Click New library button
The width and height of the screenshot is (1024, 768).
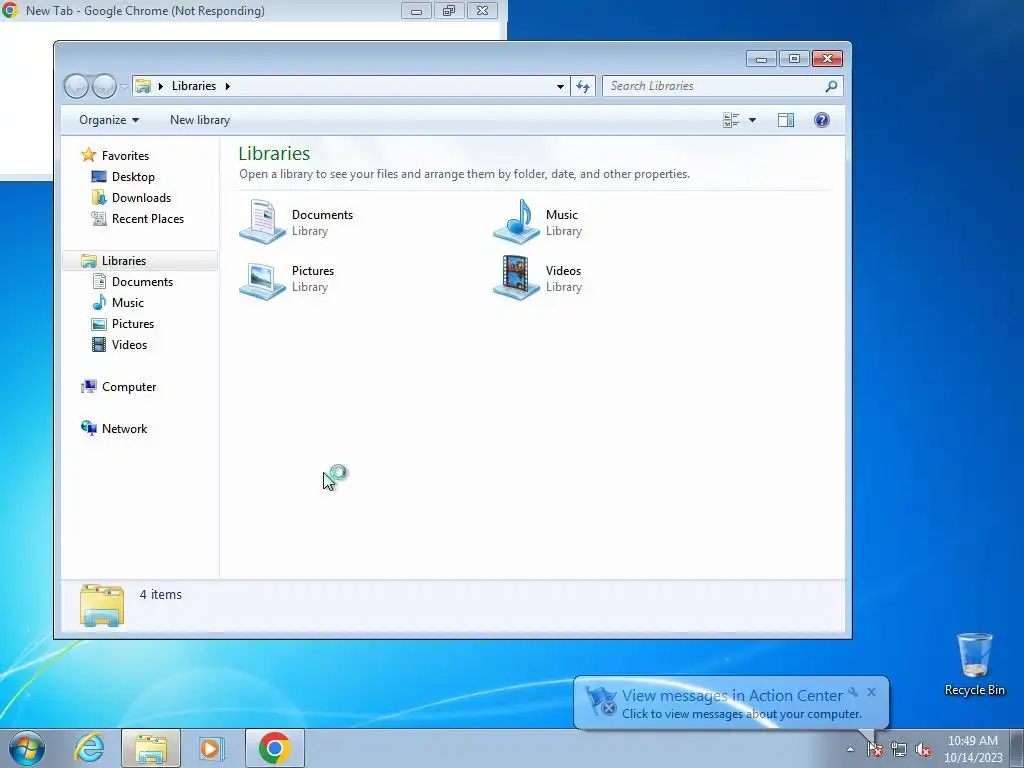(x=200, y=120)
